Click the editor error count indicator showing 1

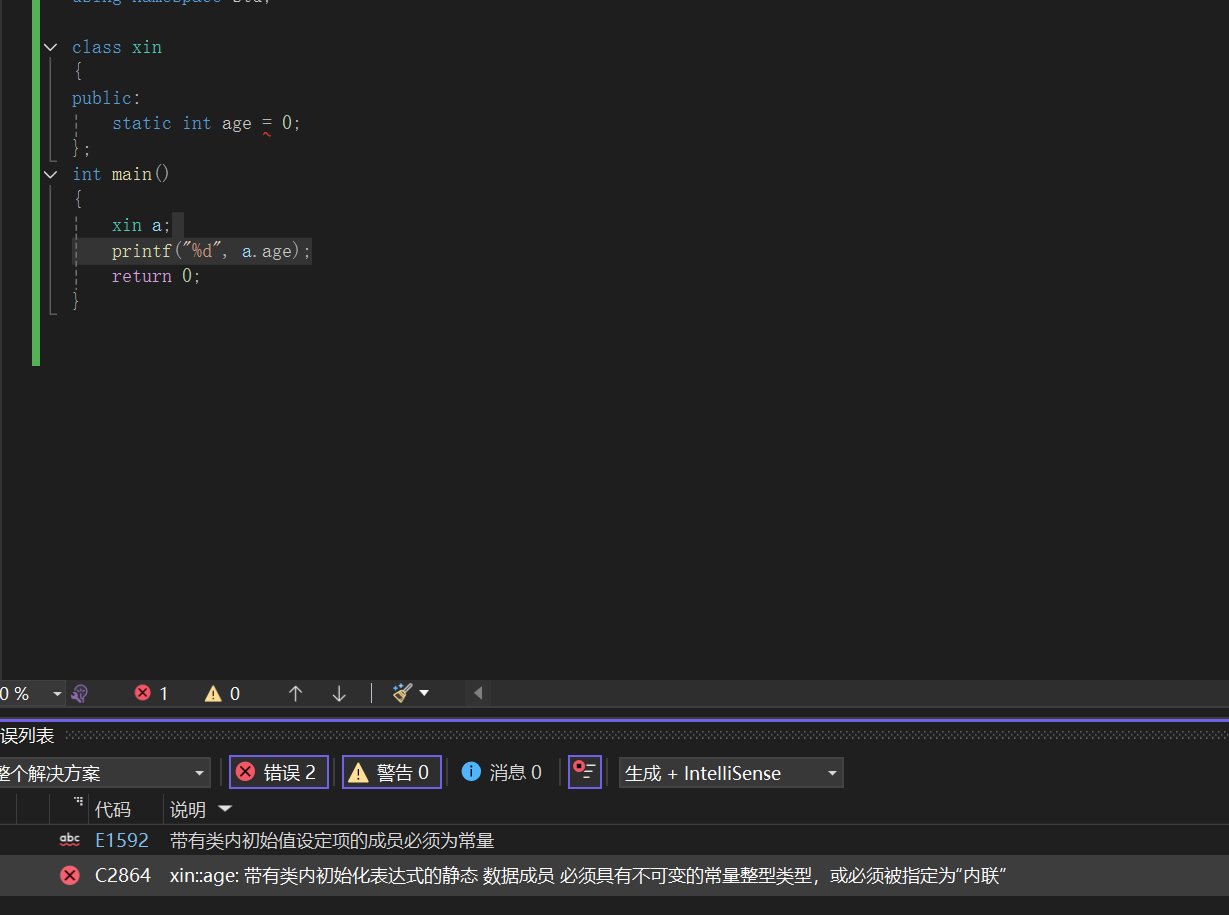point(151,693)
